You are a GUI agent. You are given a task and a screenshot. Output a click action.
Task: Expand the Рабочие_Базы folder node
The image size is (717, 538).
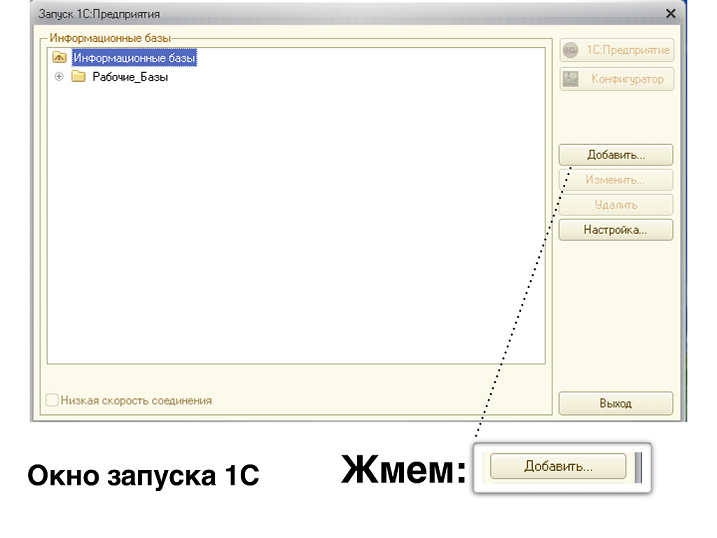point(59,76)
